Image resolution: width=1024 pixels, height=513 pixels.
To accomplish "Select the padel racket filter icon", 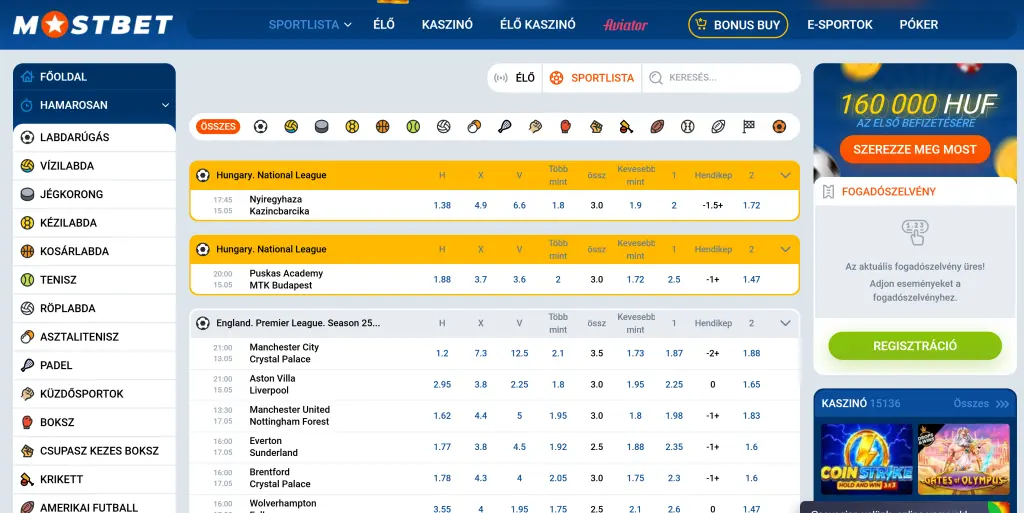I will [x=505, y=127].
